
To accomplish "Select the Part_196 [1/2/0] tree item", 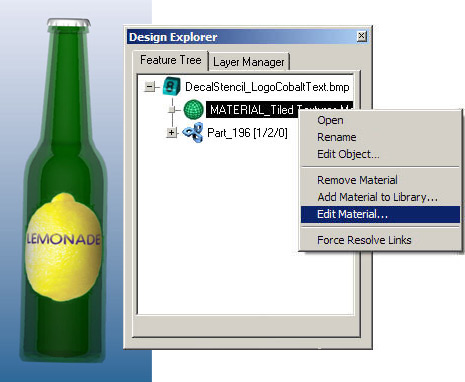I will coord(247,133).
